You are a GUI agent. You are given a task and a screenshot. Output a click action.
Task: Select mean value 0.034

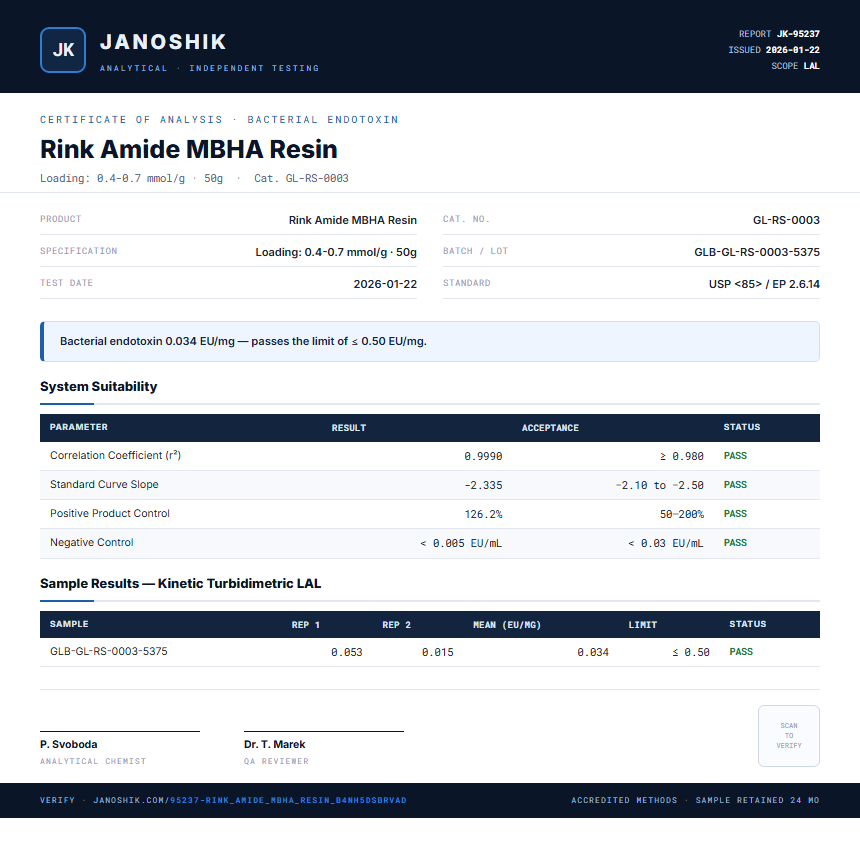(x=593, y=652)
